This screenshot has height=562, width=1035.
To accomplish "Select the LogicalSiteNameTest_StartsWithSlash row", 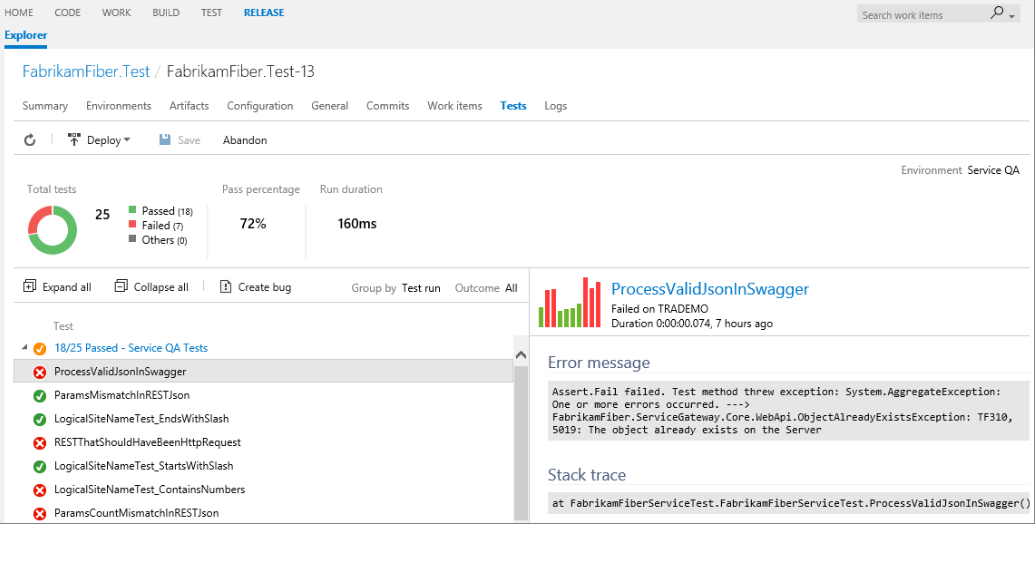I will coord(263,466).
